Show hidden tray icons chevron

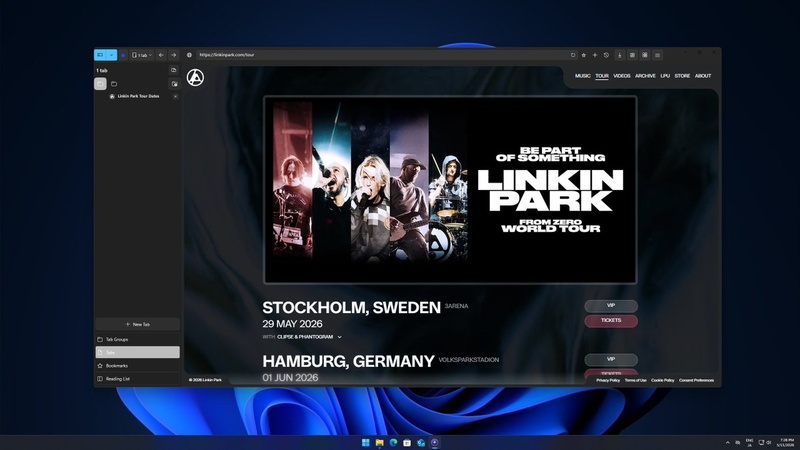[728, 442]
